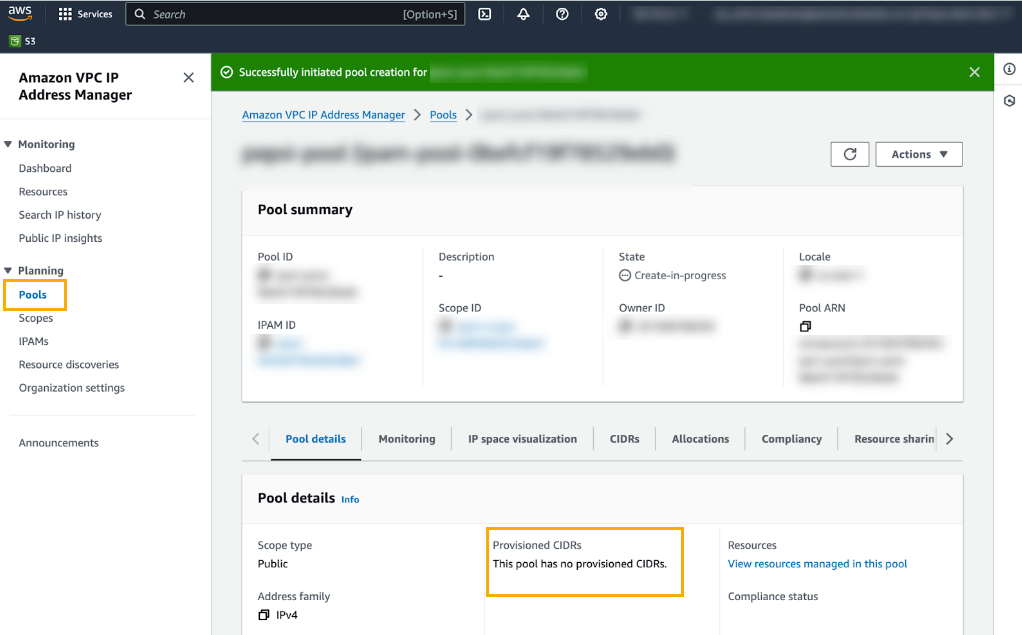Open the info panel icon on right edge

(1009, 69)
